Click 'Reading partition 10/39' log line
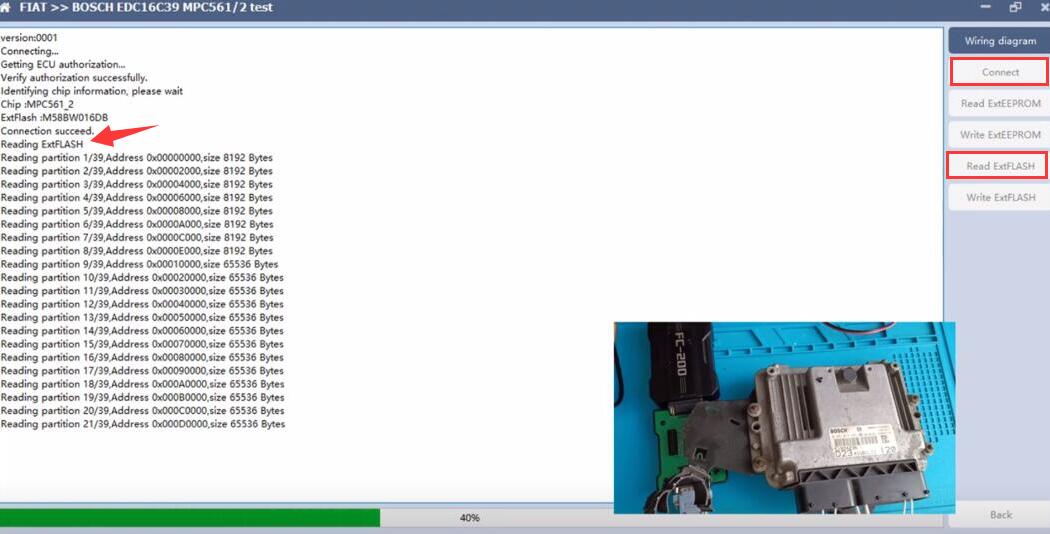1050x534 pixels. pos(142,277)
